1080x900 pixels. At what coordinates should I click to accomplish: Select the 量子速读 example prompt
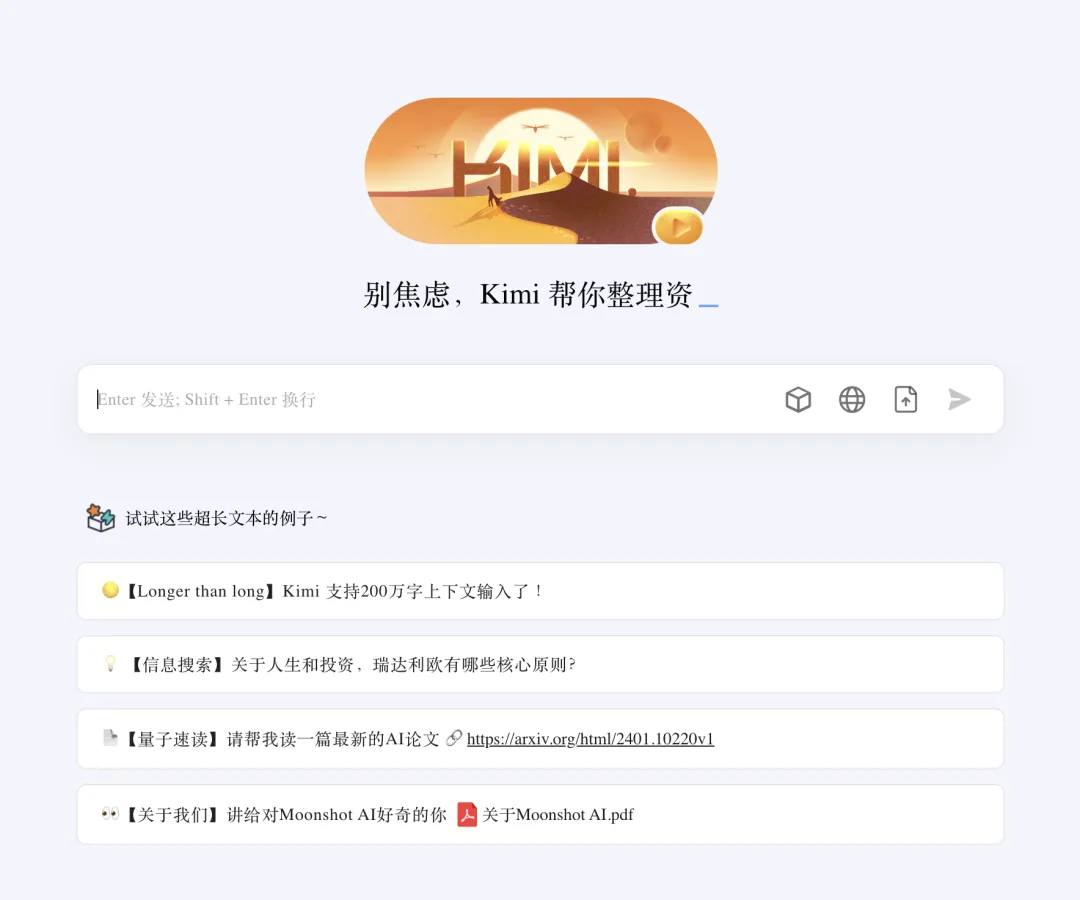pos(541,739)
